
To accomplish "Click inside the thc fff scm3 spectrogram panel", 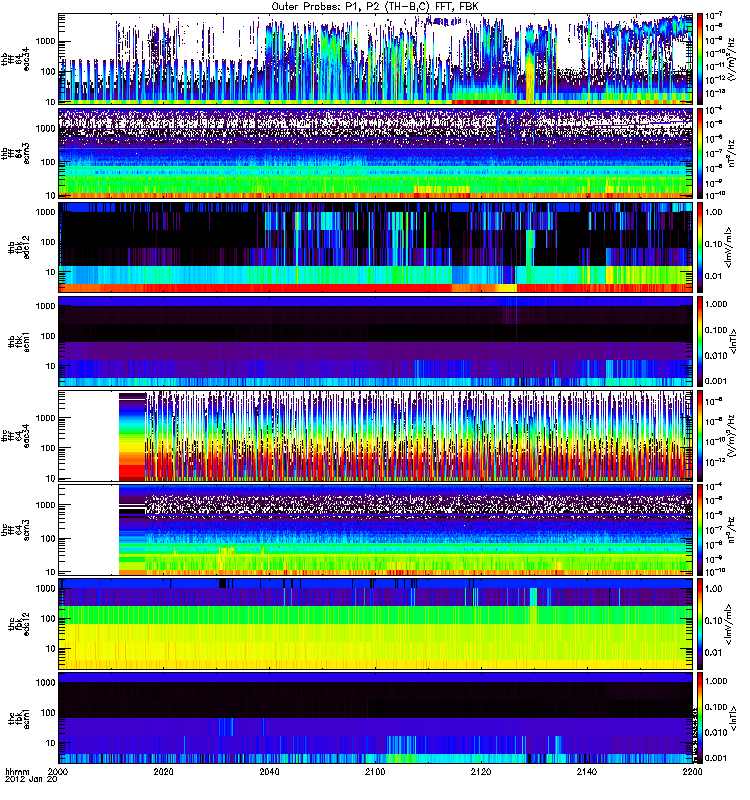I will click(x=376, y=530).
